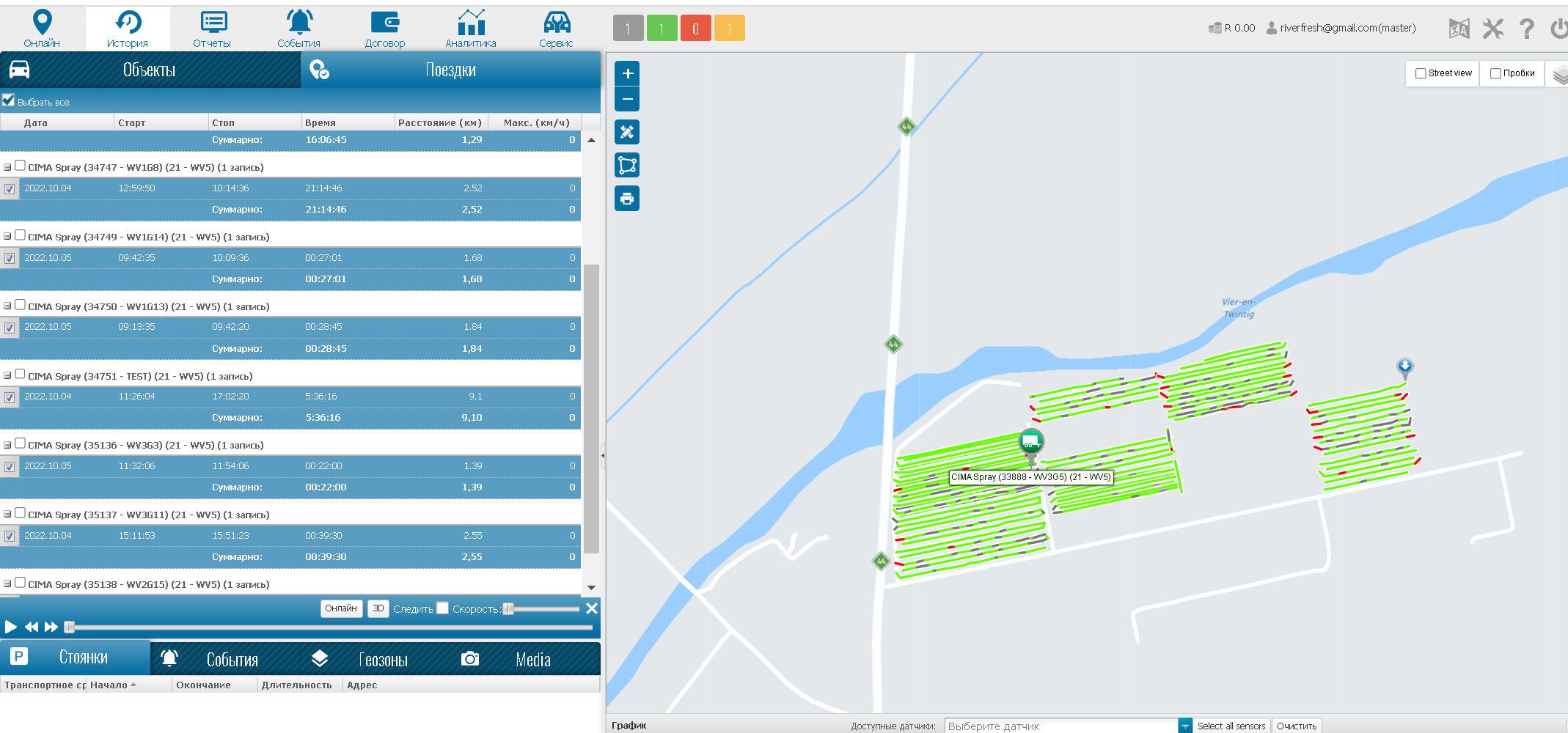This screenshot has width=1568, height=733.
Task: Click the print map icon
Action: pos(627,199)
